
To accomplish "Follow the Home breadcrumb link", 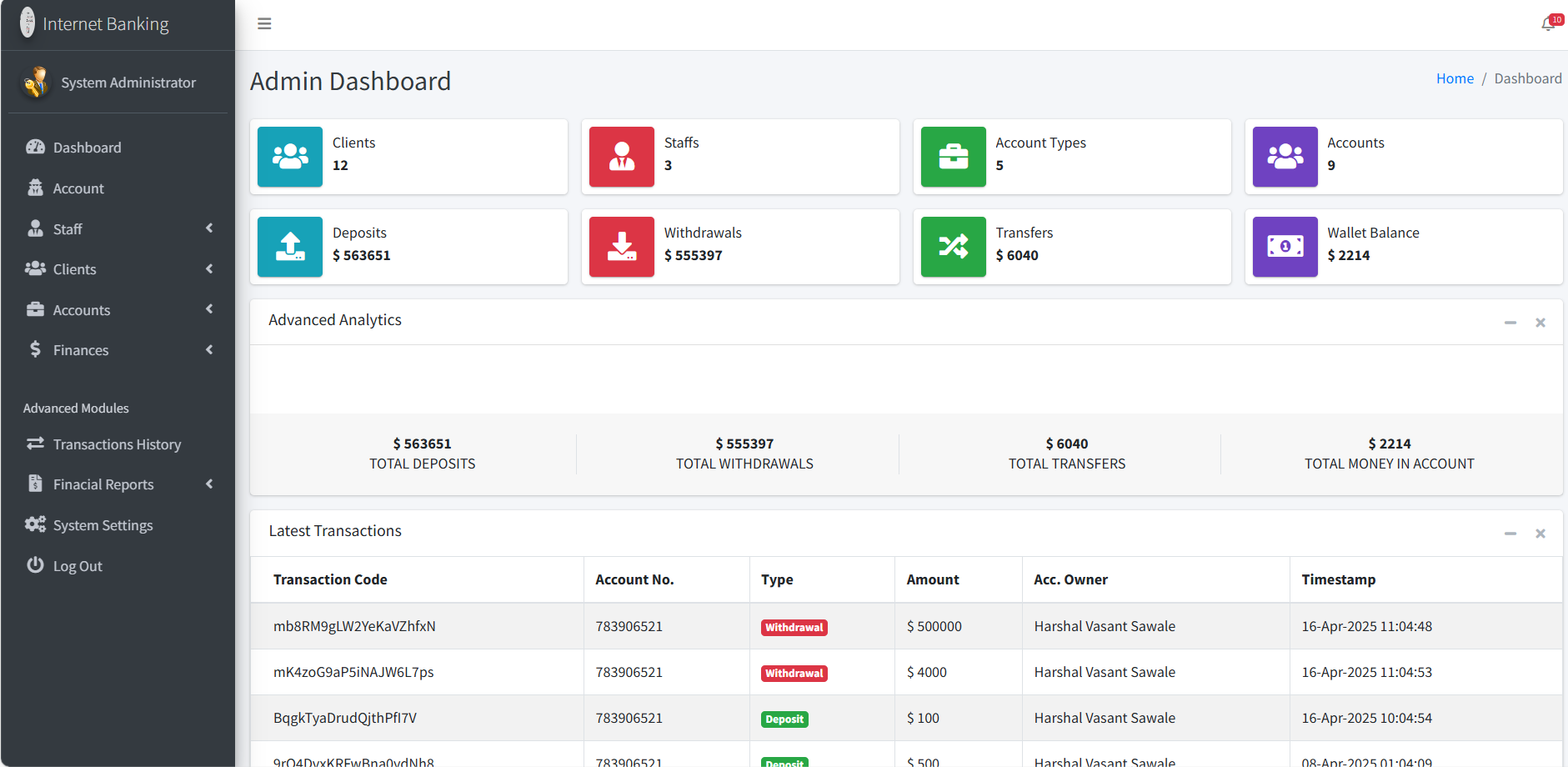I will pos(1455,78).
